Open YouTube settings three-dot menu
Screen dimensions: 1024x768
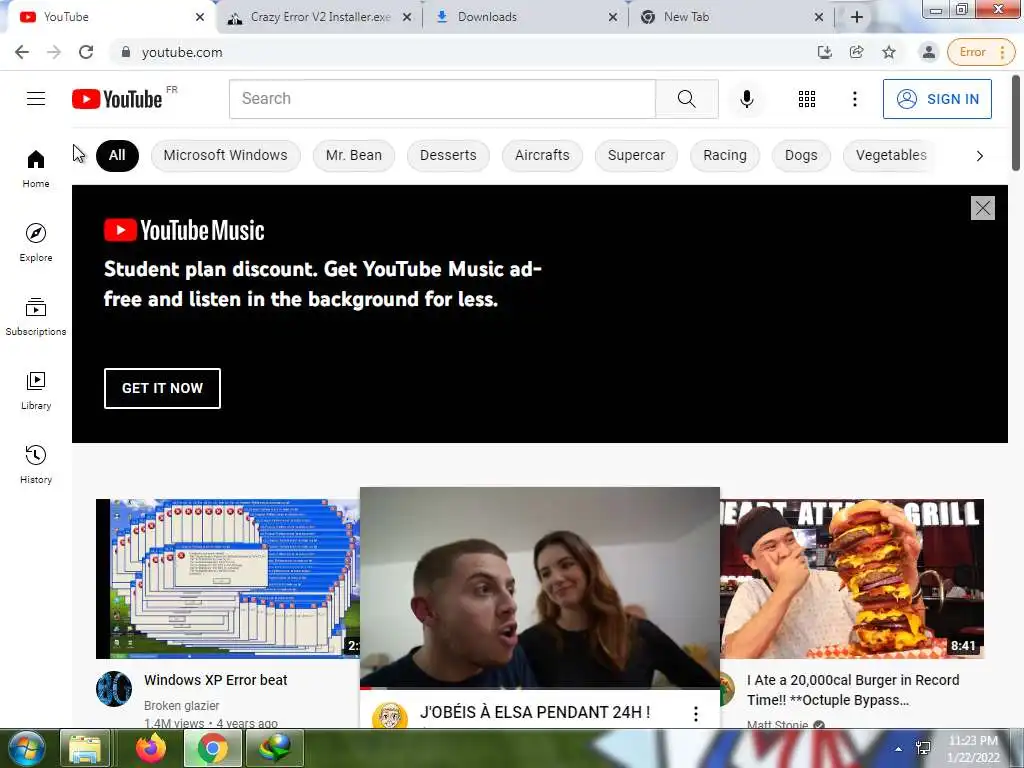coord(854,99)
